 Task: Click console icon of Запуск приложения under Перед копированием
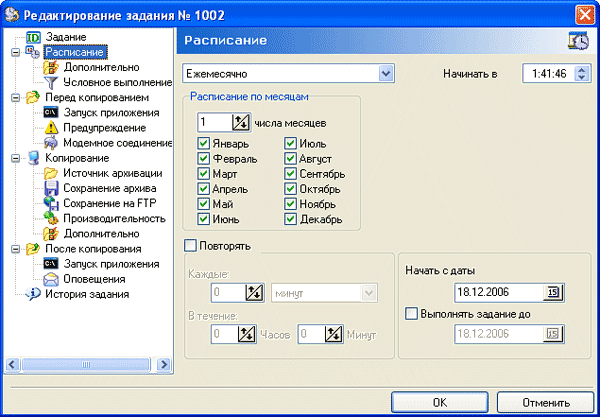click(x=51, y=113)
